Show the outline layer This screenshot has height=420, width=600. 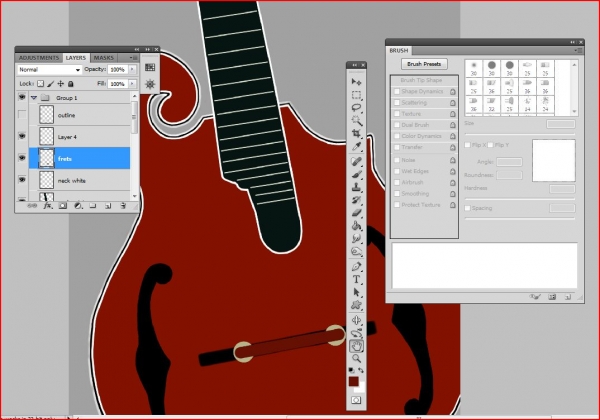22,114
